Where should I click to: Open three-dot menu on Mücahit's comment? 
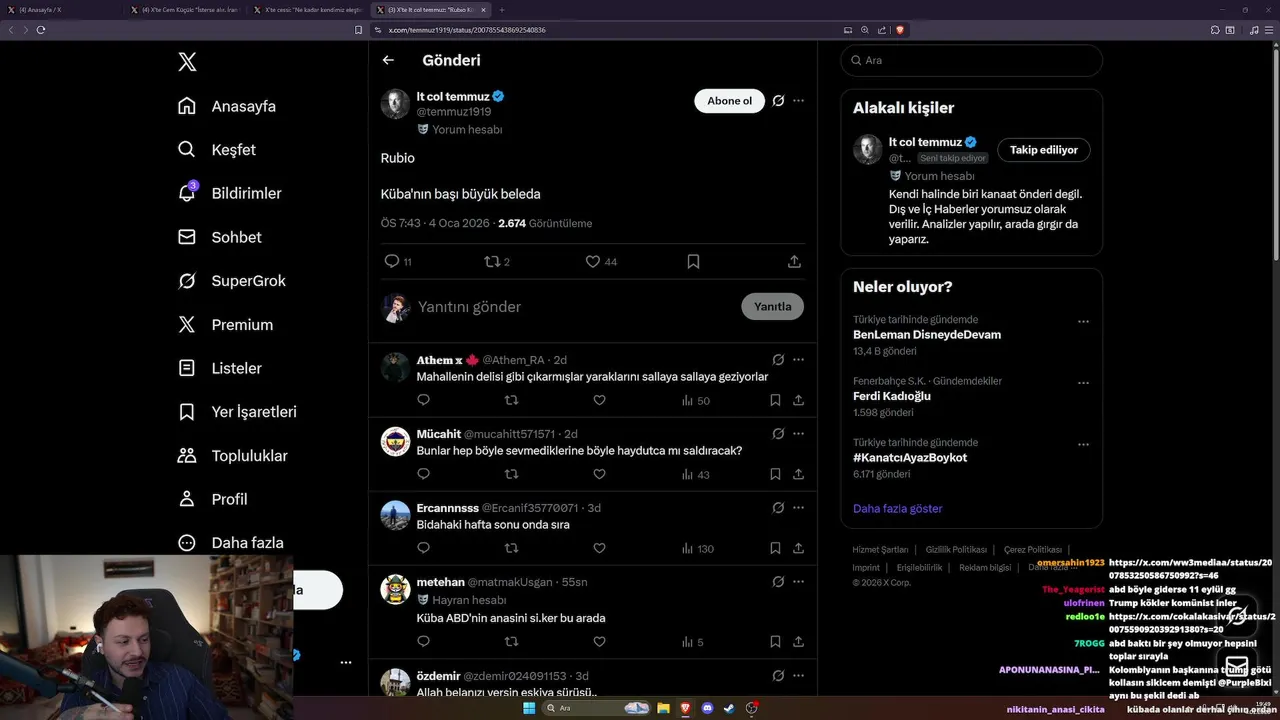798,434
